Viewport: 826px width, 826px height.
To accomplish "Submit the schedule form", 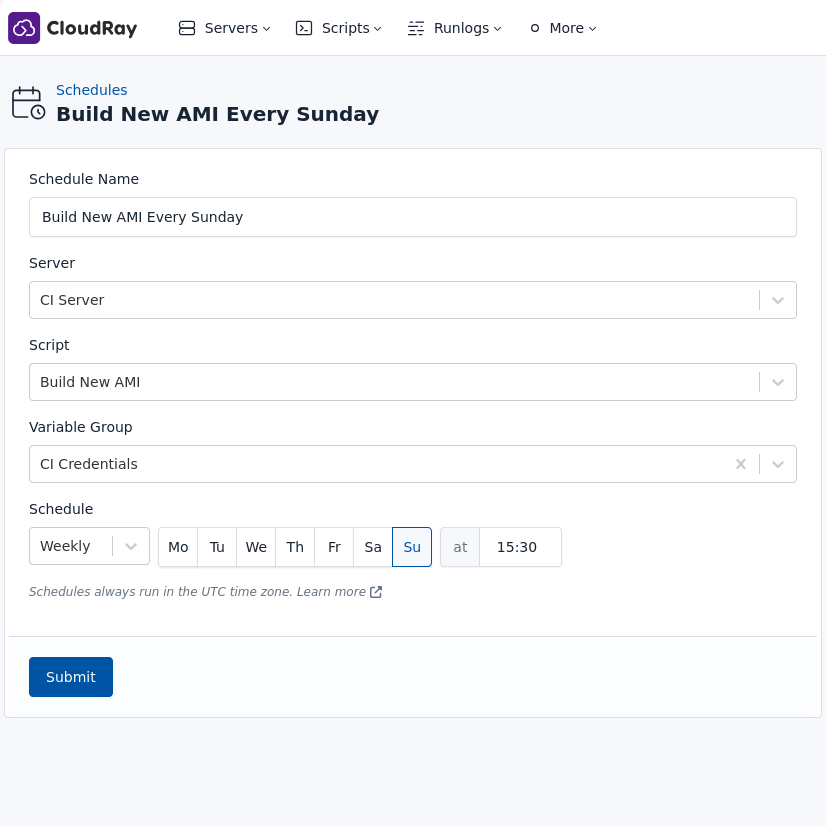I will coord(70,677).
